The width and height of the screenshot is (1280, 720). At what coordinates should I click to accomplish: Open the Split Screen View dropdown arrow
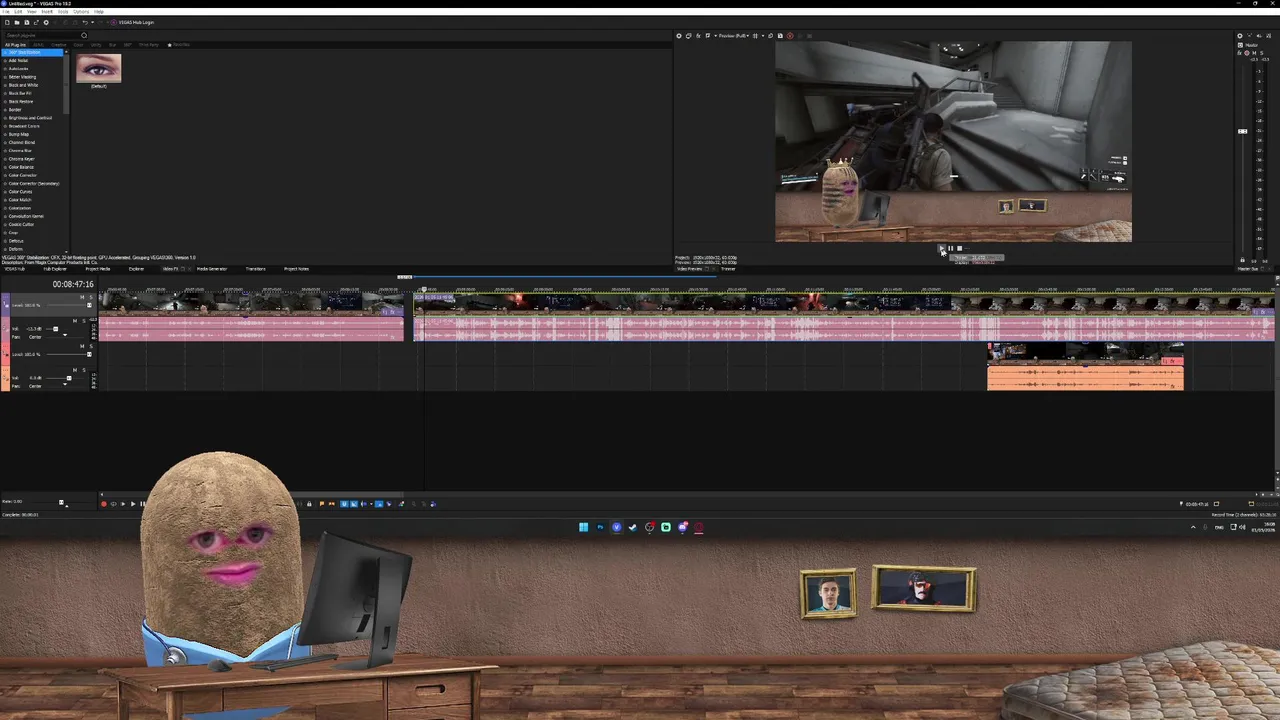716,36
